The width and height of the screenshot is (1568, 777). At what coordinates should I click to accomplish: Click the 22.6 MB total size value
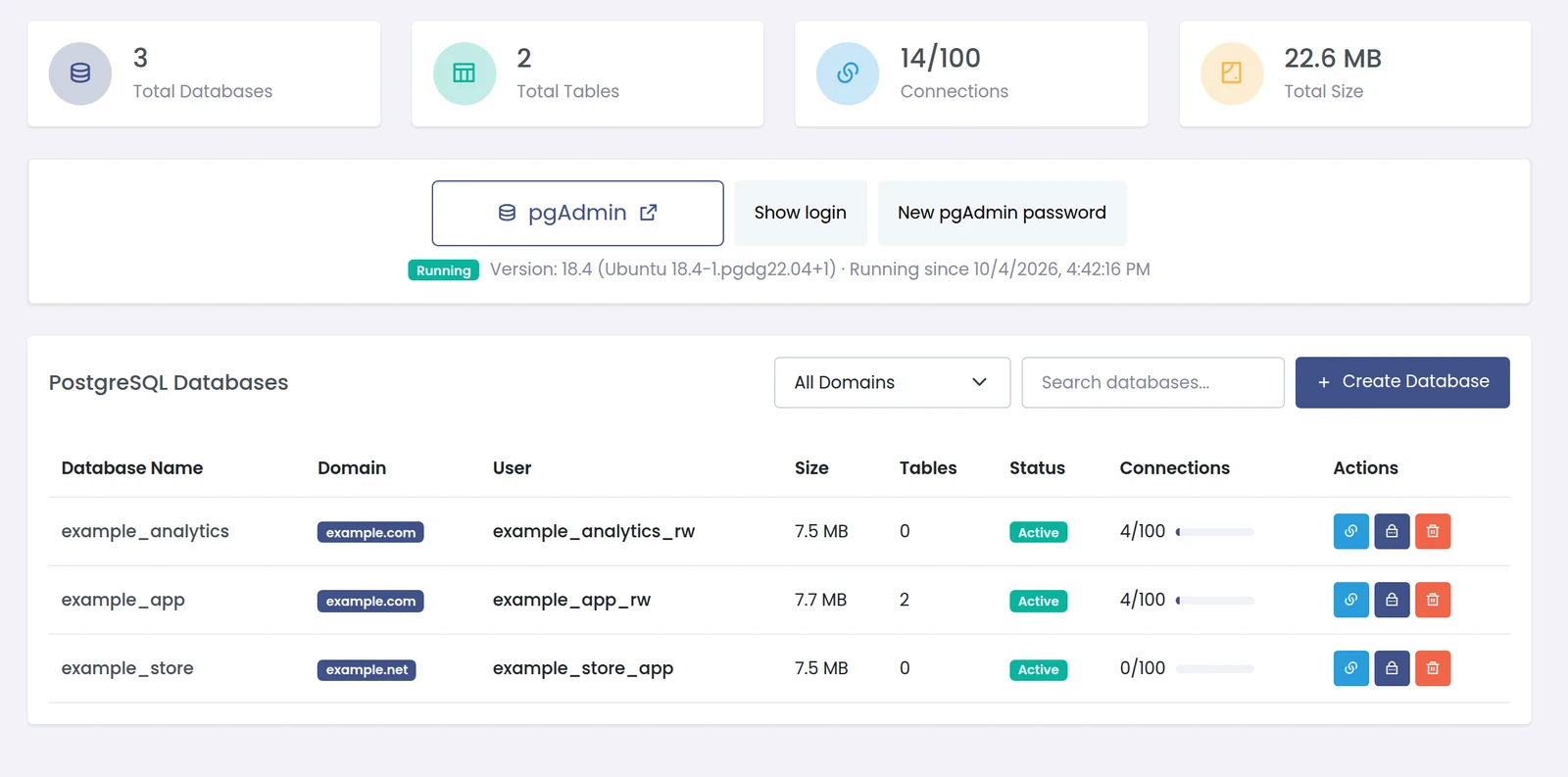coord(1333,59)
